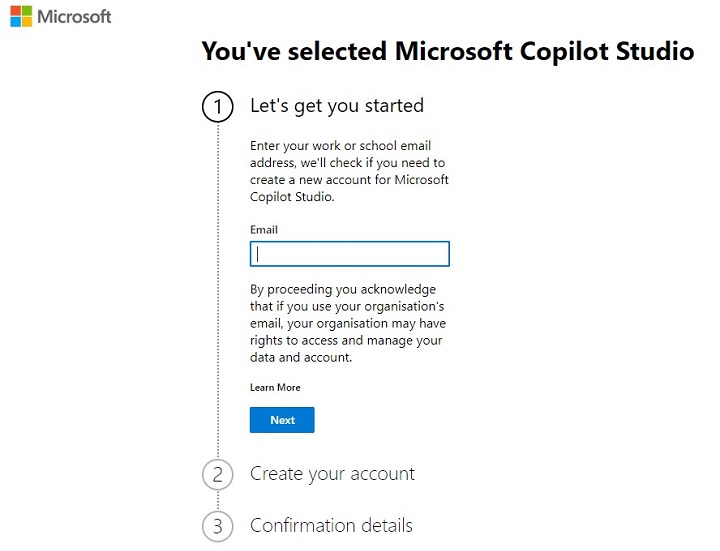Expand the 'Create your account' step
The image size is (720, 551).
[332, 474]
